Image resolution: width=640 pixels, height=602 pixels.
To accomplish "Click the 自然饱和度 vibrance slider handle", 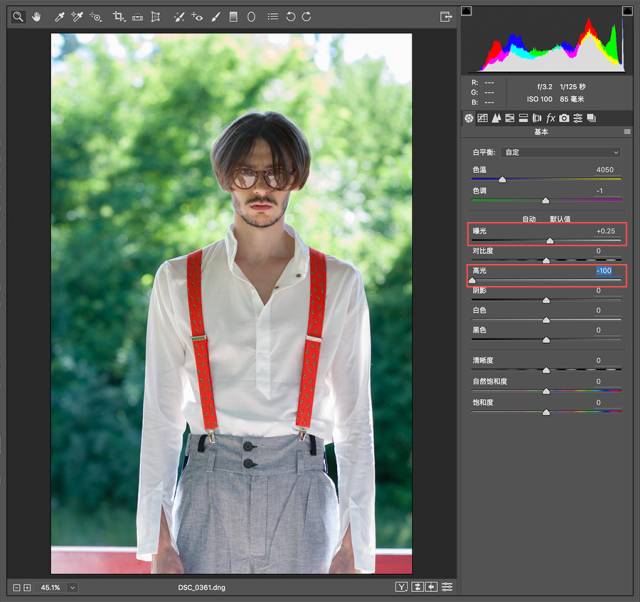I will [546, 391].
